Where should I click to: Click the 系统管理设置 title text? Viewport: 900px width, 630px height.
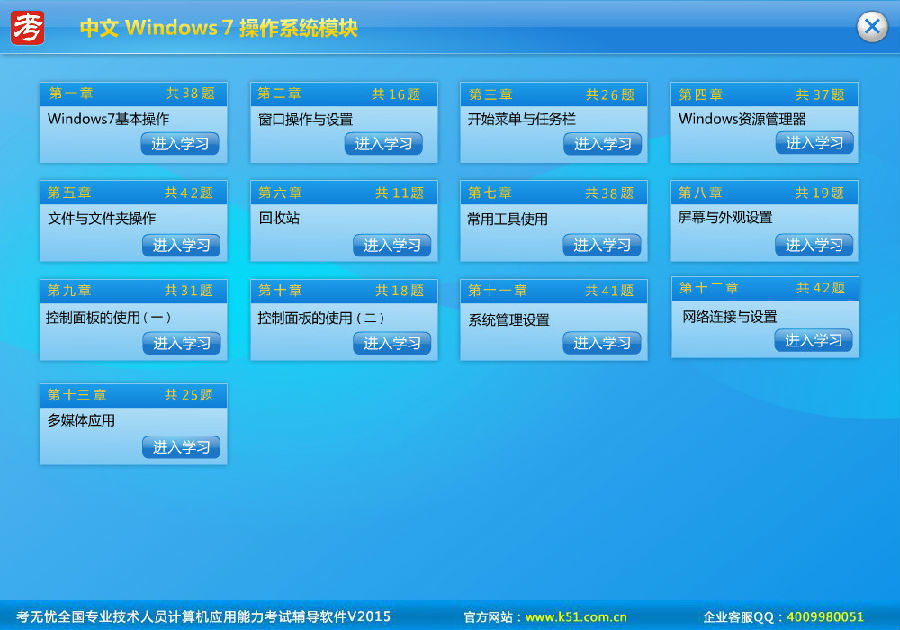[509, 320]
